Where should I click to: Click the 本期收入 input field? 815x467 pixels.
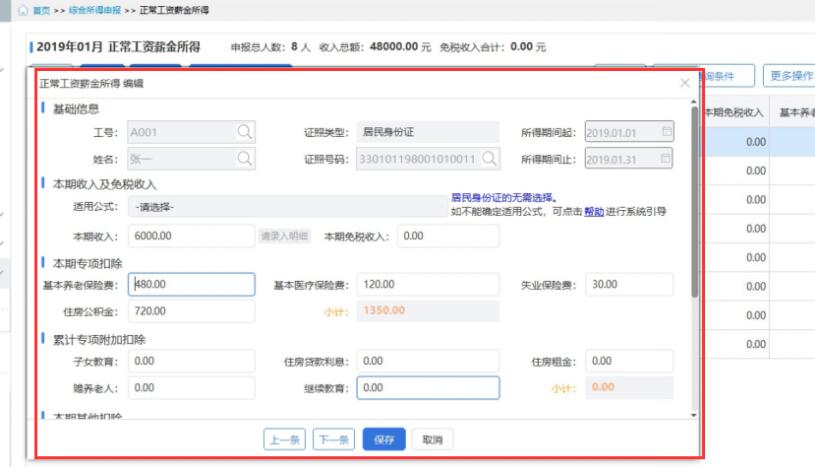click(x=190, y=236)
